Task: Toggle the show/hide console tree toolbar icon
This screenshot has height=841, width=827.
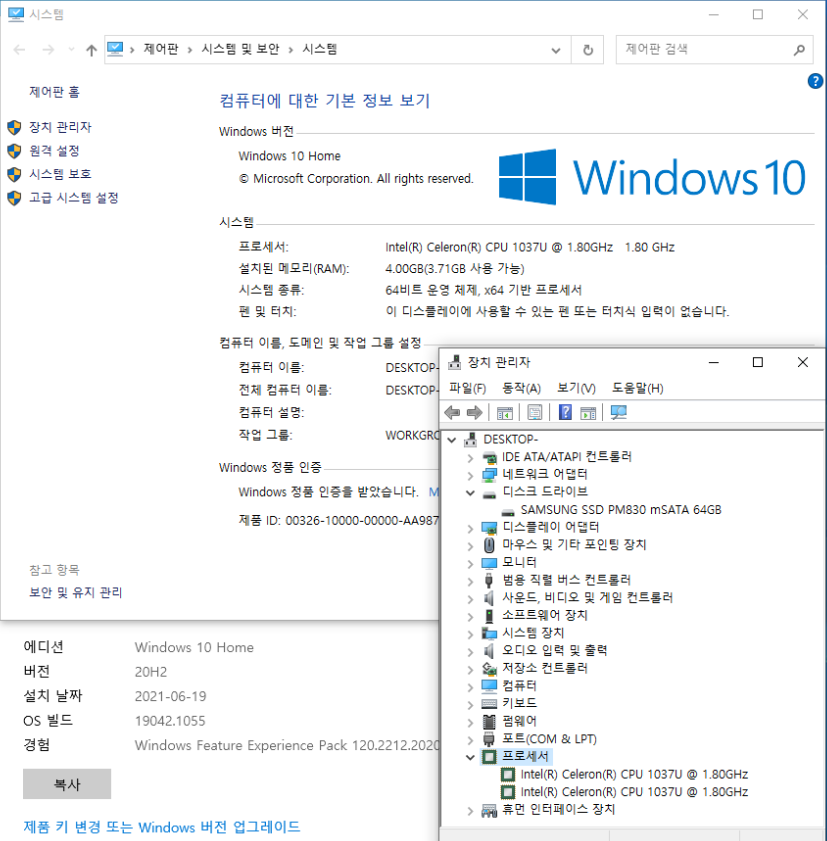Action: pos(505,412)
